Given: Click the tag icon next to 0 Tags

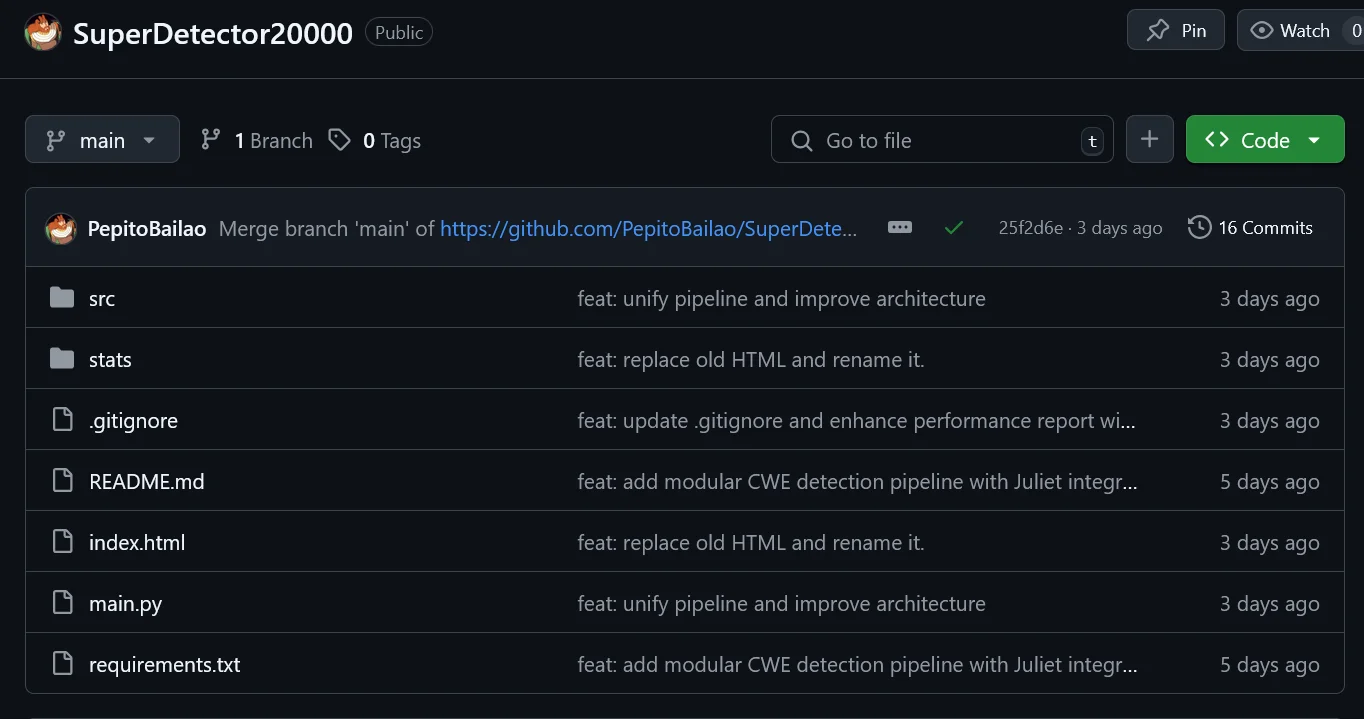Looking at the screenshot, I should pos(340,140).
